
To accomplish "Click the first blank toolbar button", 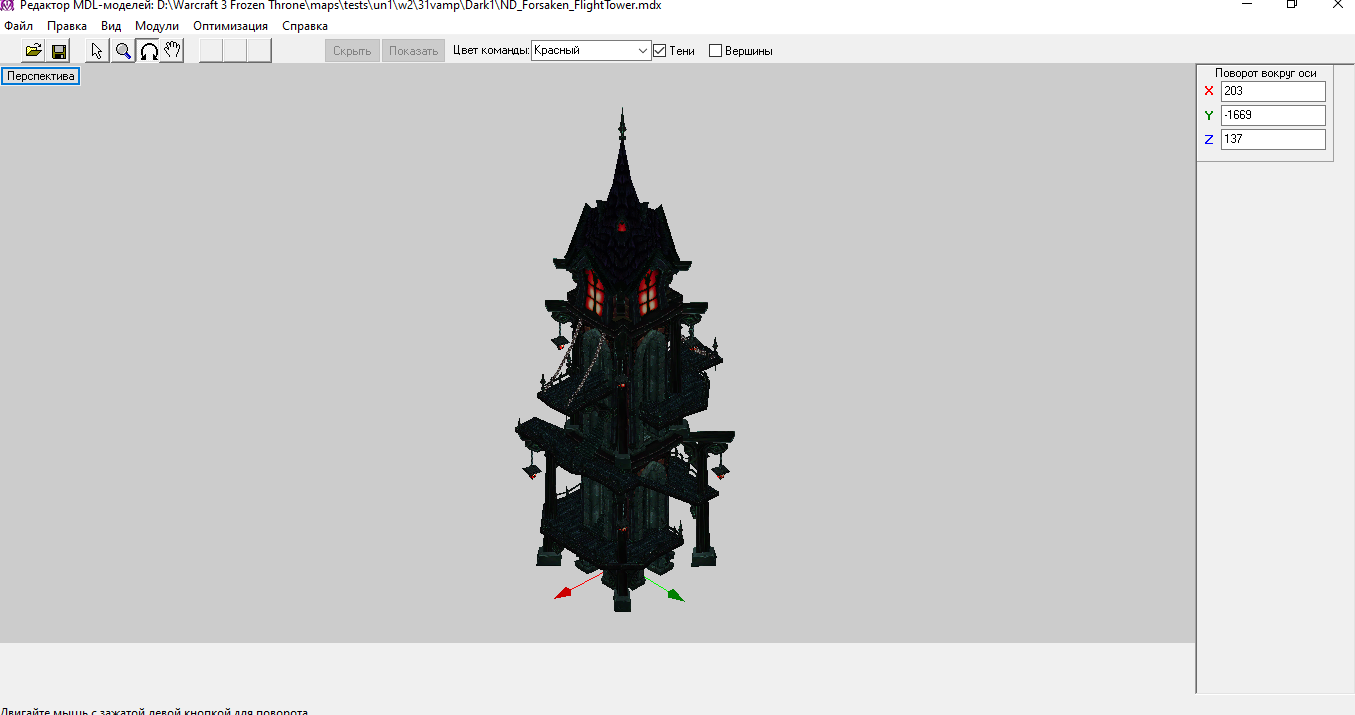I will (211, 51).
